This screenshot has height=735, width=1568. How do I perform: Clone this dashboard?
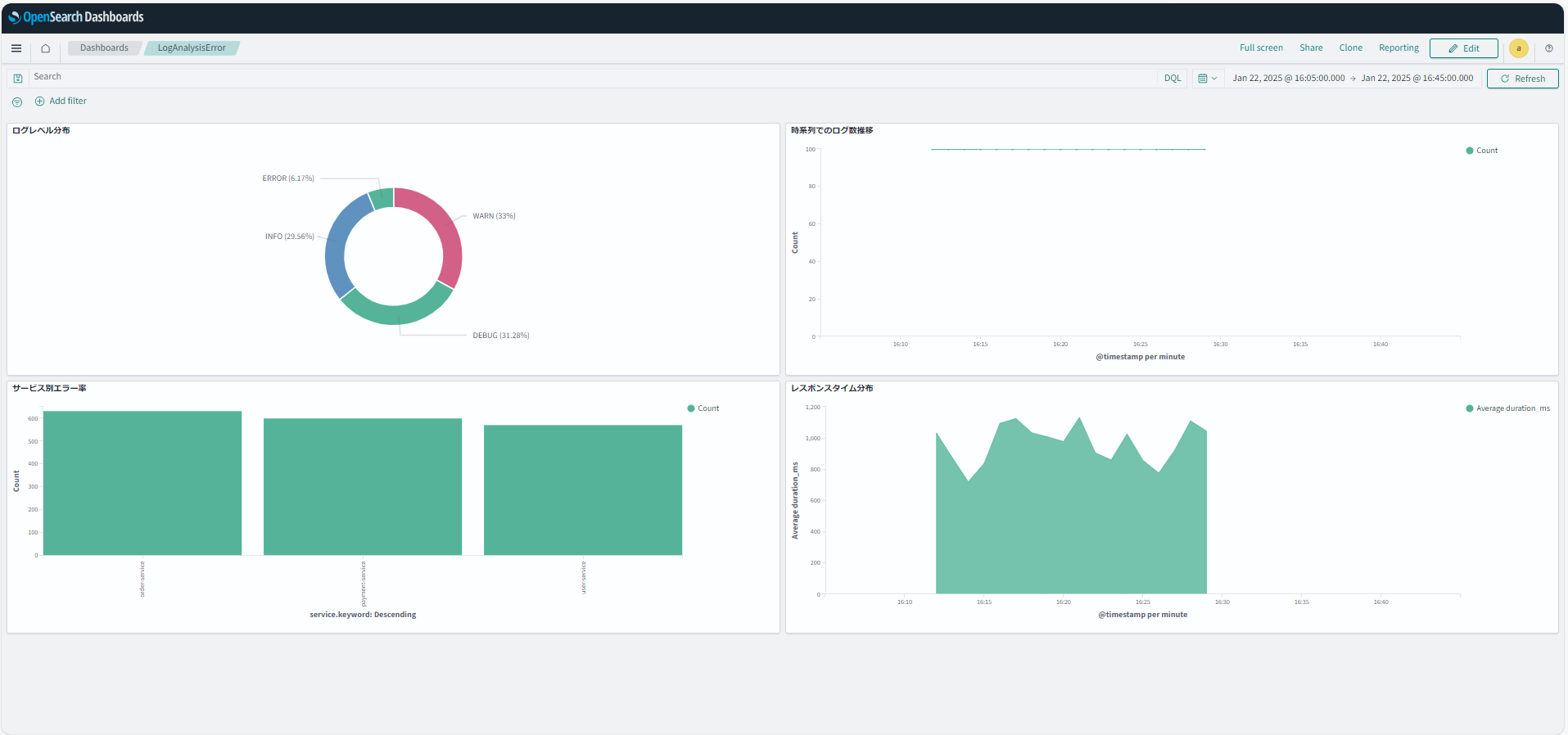[x=1351, y=48]
